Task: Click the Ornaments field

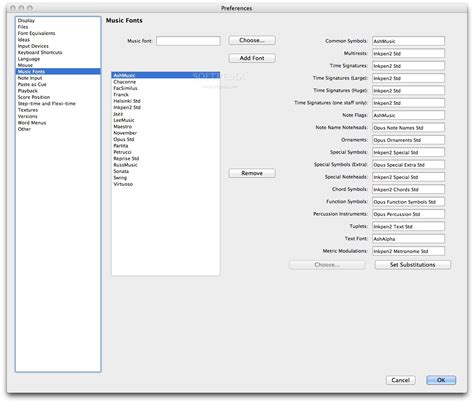Action: pyautogui.click(x=408, y=140)
